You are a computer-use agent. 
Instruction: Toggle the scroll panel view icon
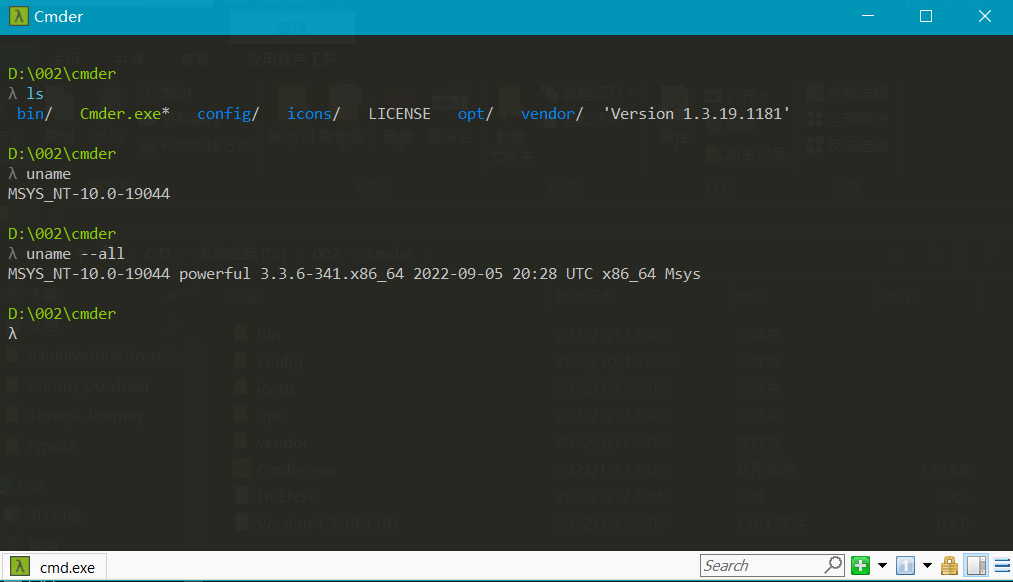[976, 565]
